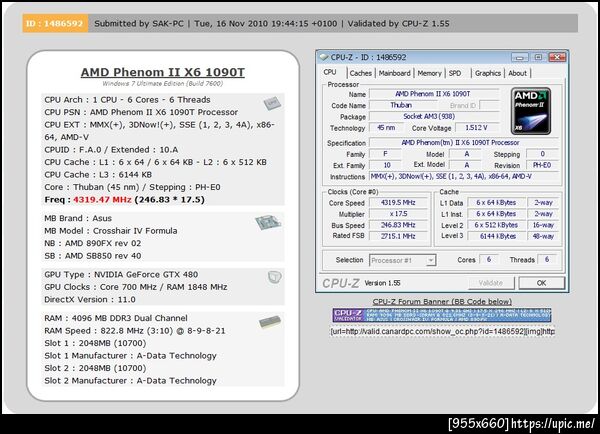The width and height of the screenshot is (600, 434).
Task: Click the CPU-Z forum banner image
Action: point(442,315)
